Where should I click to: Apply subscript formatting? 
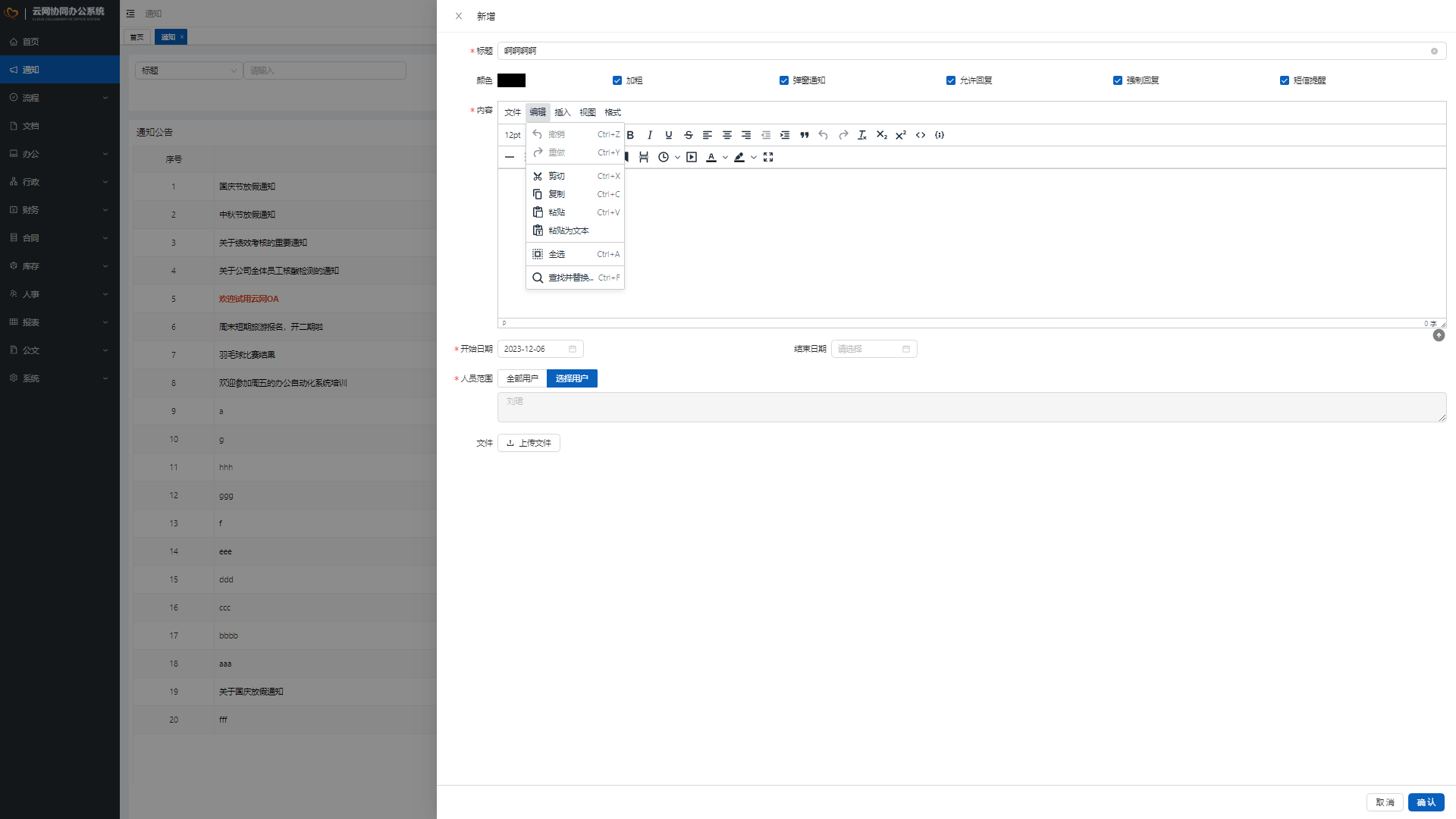click(882, 135)
